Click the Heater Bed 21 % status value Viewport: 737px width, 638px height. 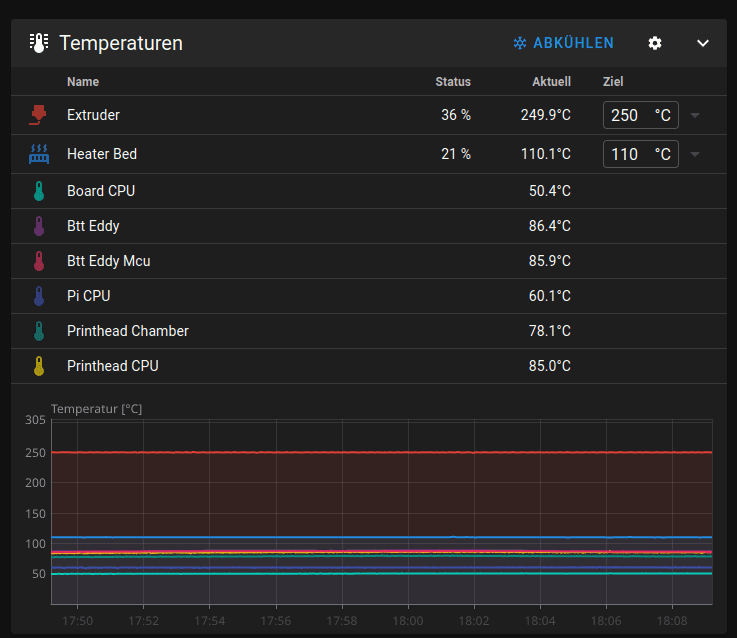pos(456,154)
